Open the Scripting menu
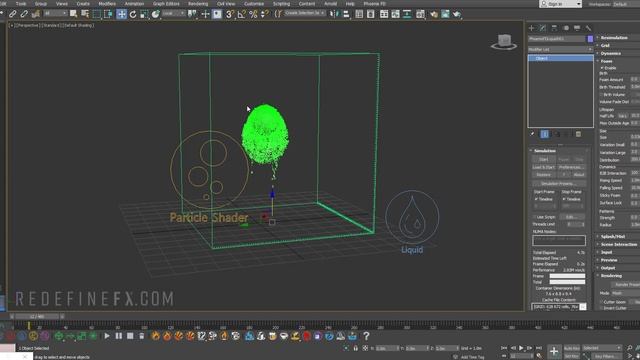Image resolution: width=640 pixels, height=360 pixels. [281, 4]
